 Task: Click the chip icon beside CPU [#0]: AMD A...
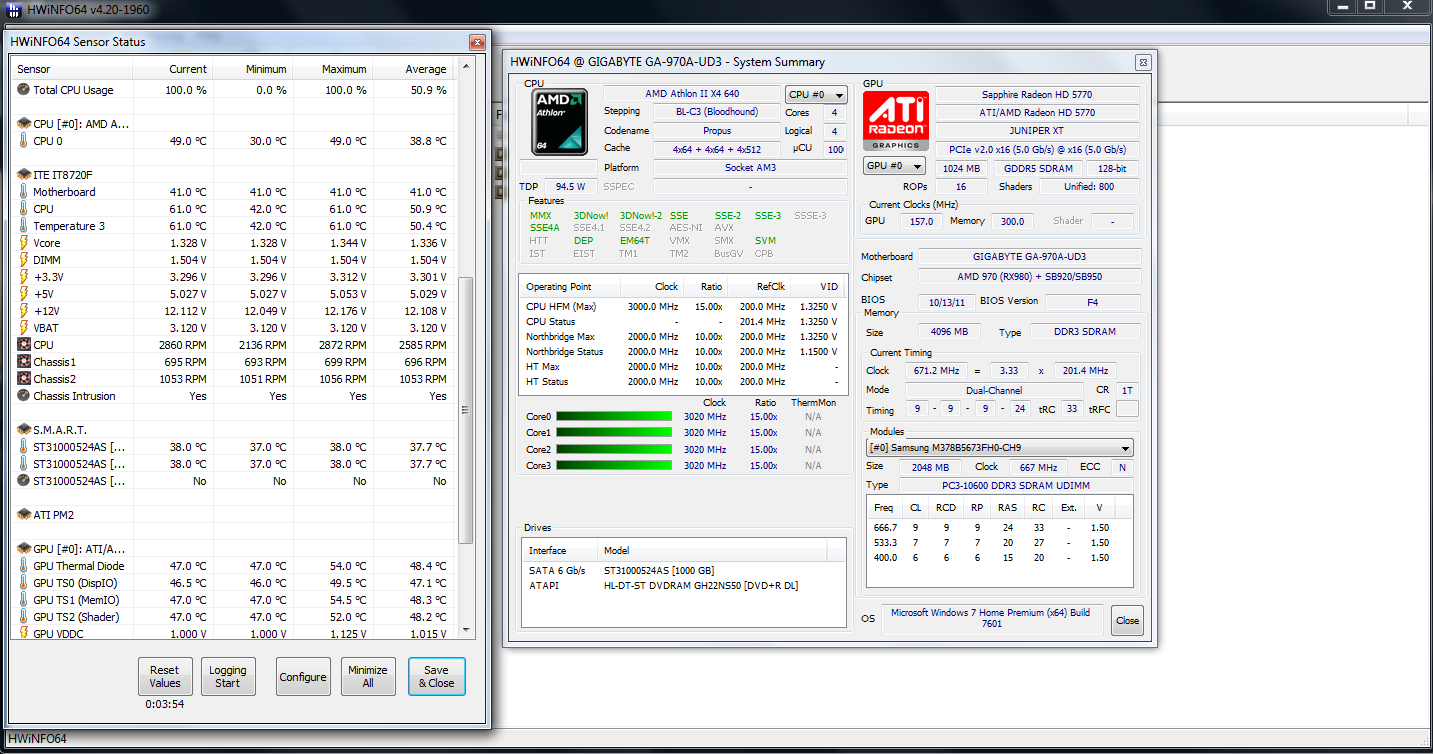24,124
